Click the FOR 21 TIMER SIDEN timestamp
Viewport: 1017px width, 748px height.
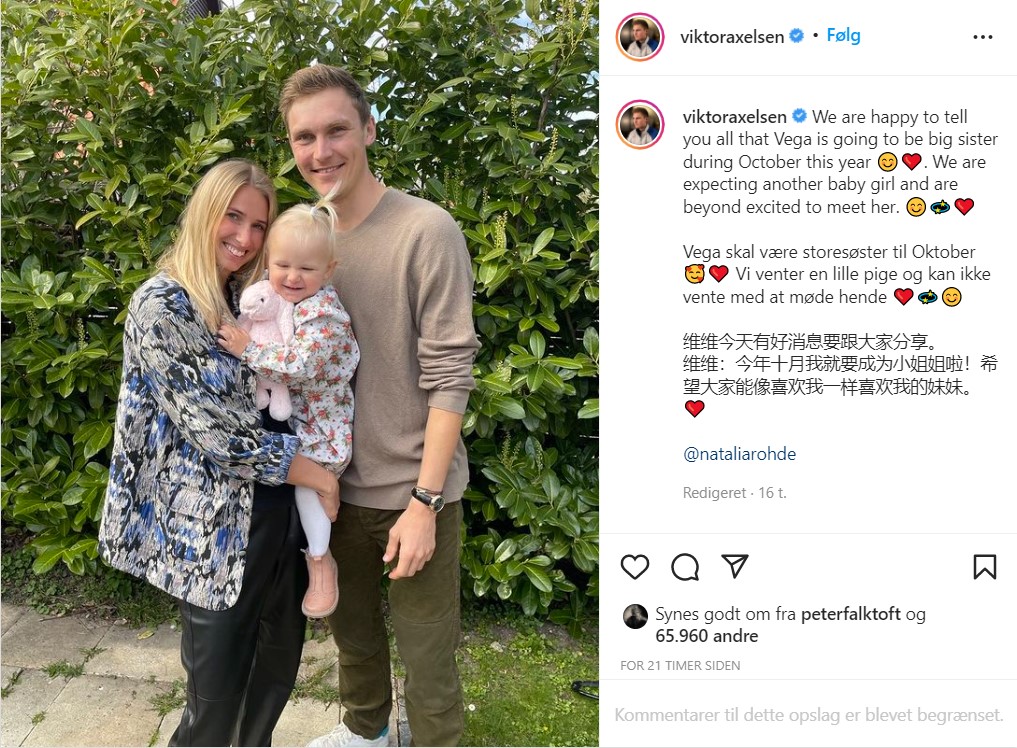click(x=680, y=665)
